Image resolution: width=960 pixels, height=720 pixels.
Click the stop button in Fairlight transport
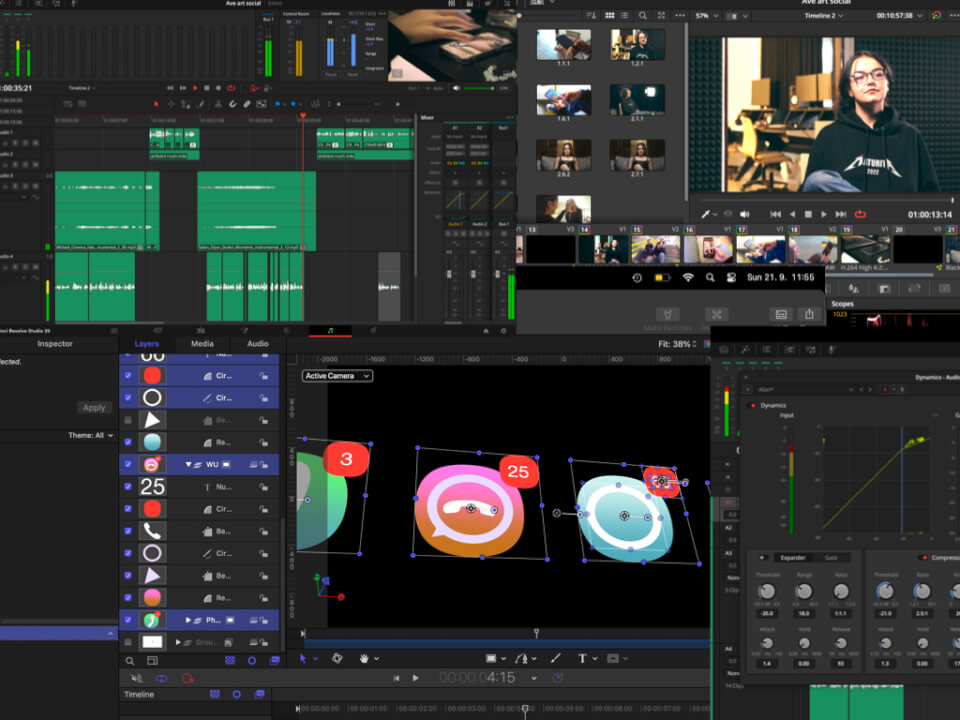tap(206, 88)
